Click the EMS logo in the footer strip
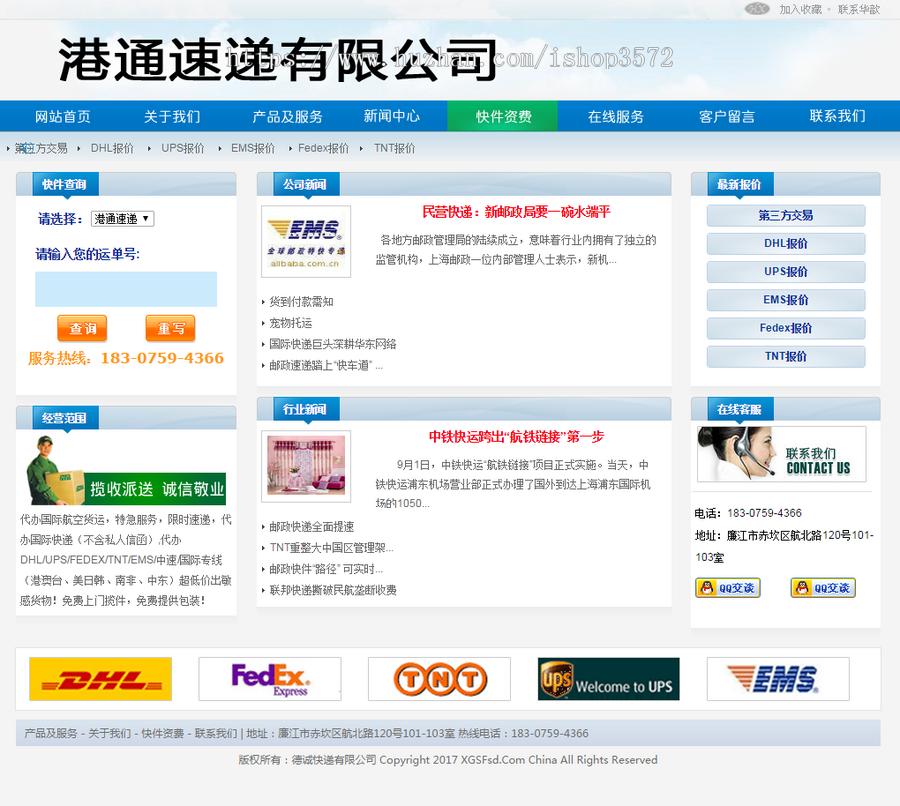900x806 pixels. [x=778, y=678]
